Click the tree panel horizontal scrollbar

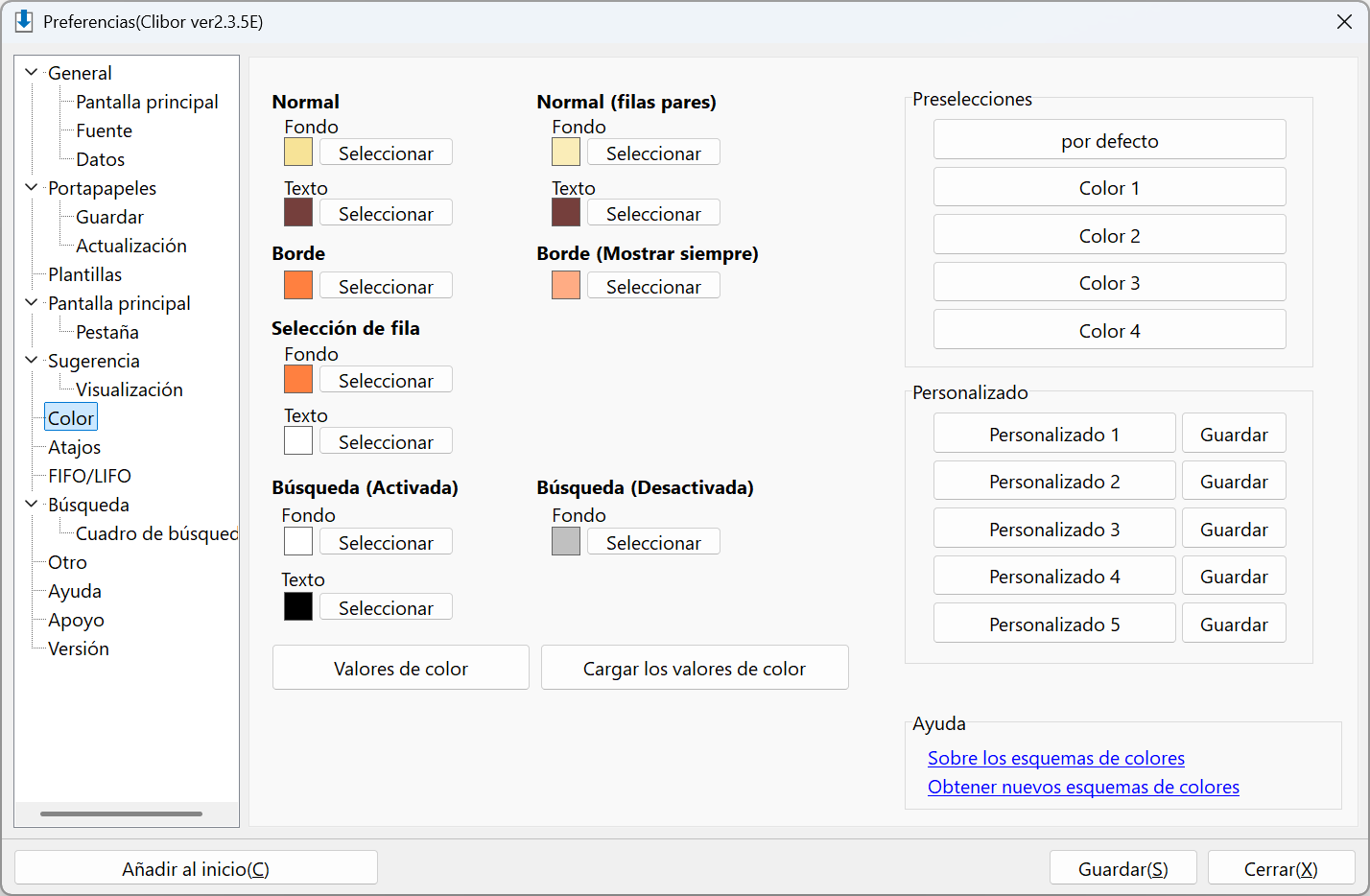pyautogui.click(x=121, y=813)
